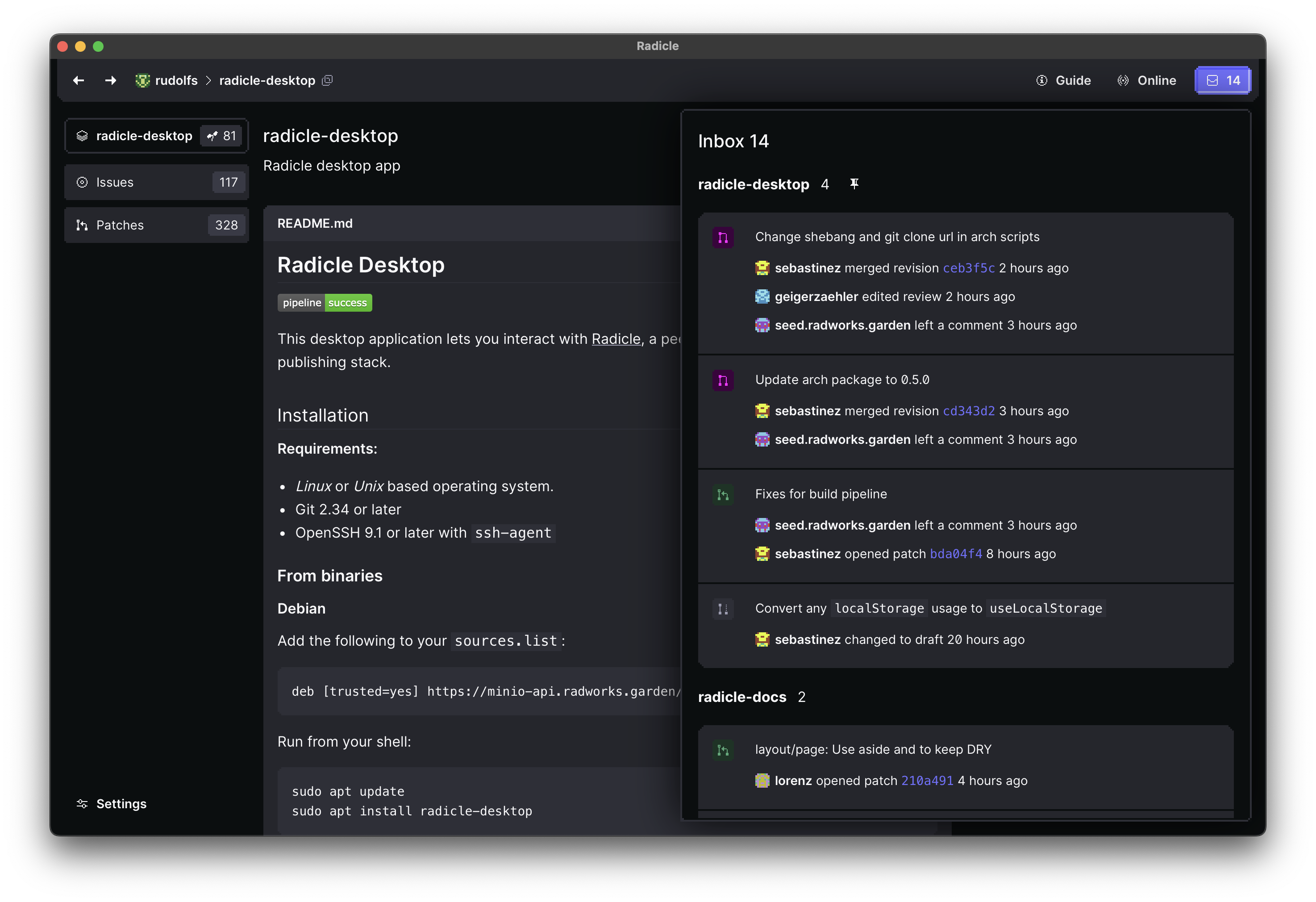This screenshot has width=1316, height=902.
Task: Select the radicle-desktop repo sidebar item
Action: pyautogui.click(x=156, y=136)
